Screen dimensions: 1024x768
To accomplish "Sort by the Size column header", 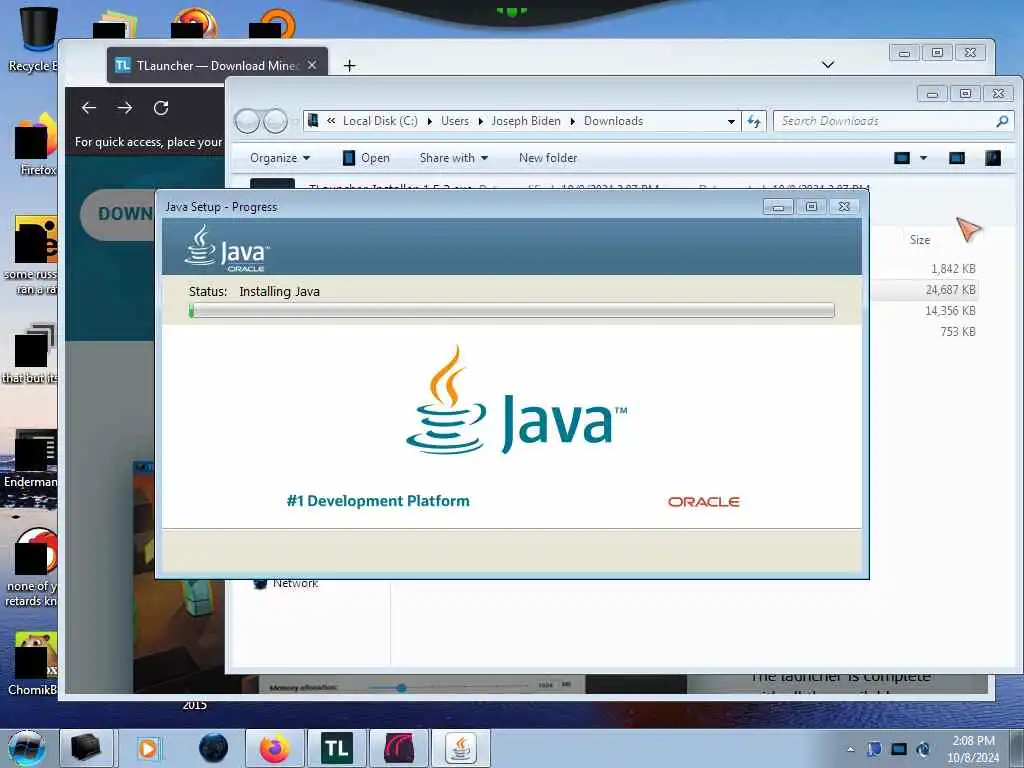I will point(920,240).
